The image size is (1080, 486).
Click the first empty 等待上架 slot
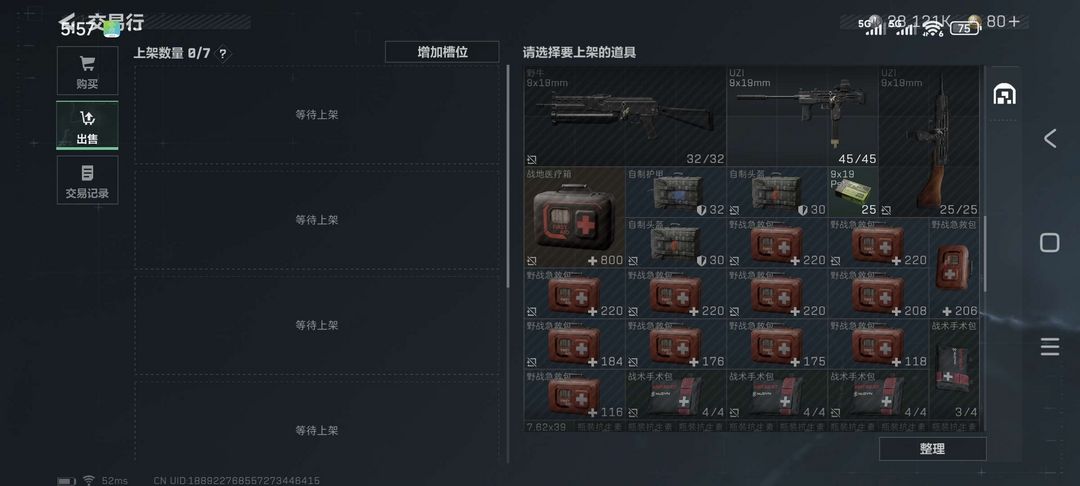click(x=317, y=115)
